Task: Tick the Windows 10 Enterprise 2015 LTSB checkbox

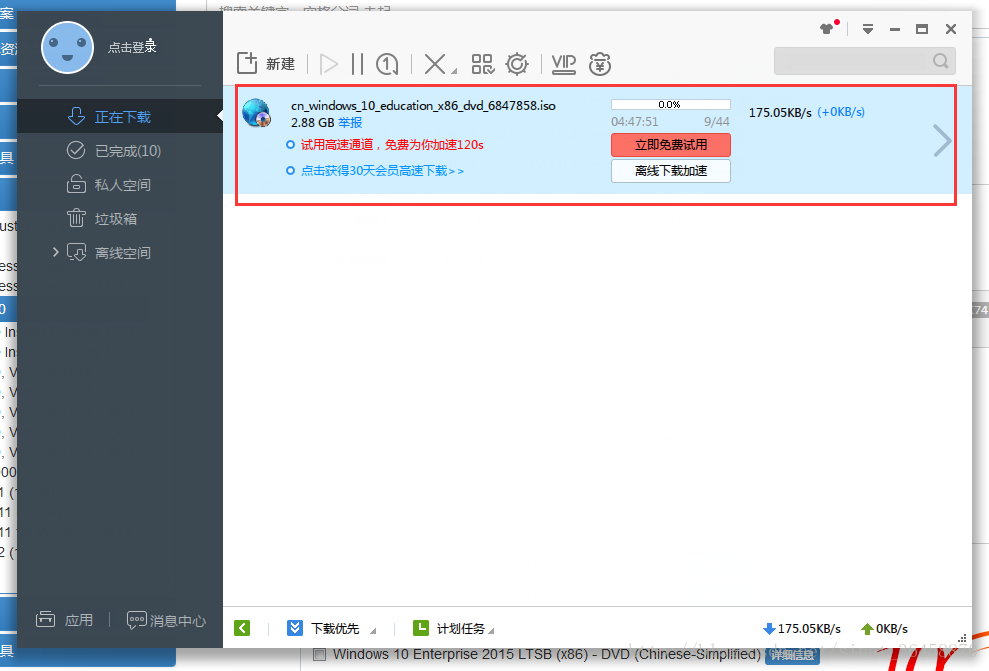Action: [320, 655]
